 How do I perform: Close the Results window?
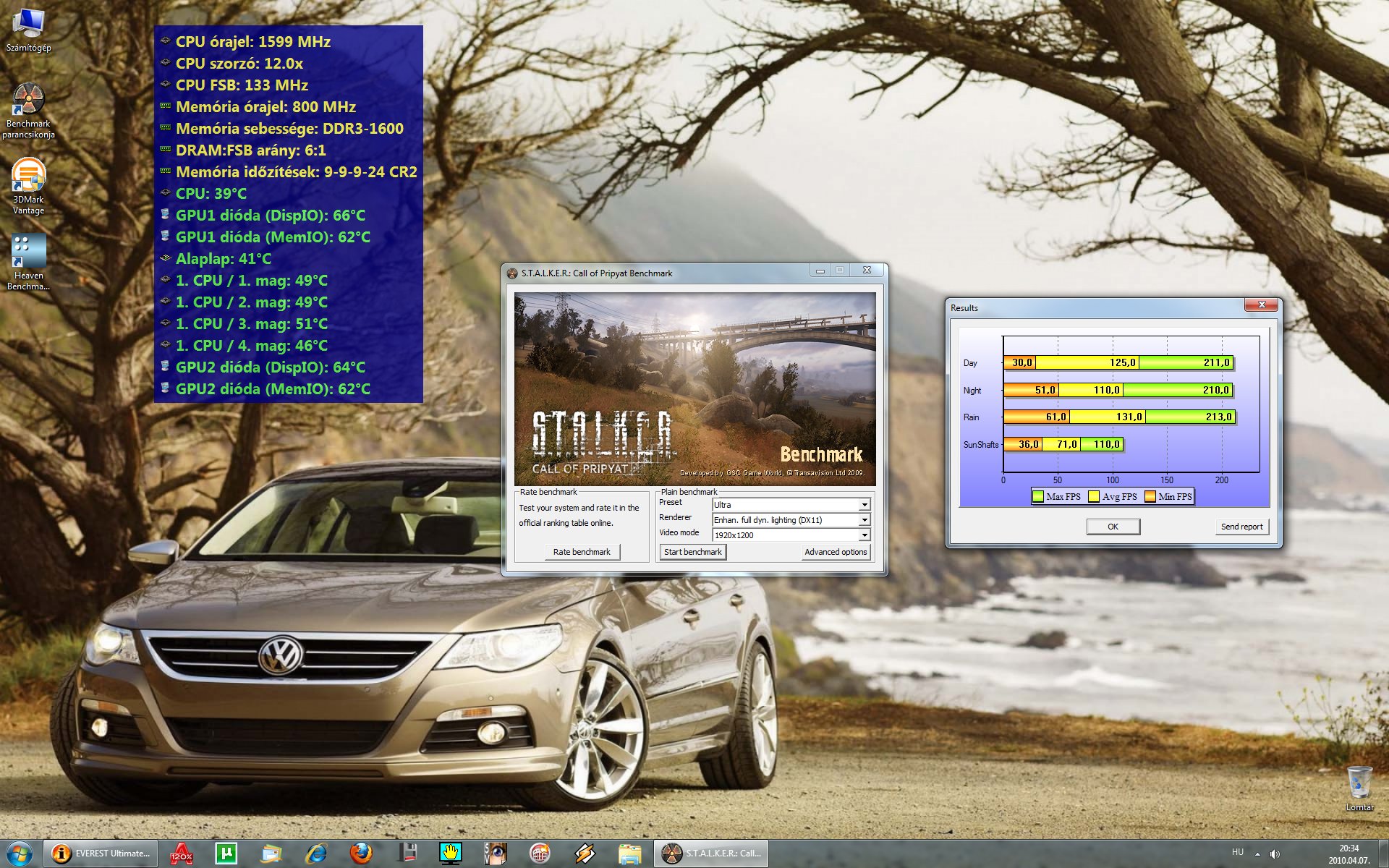[1262, 305]
